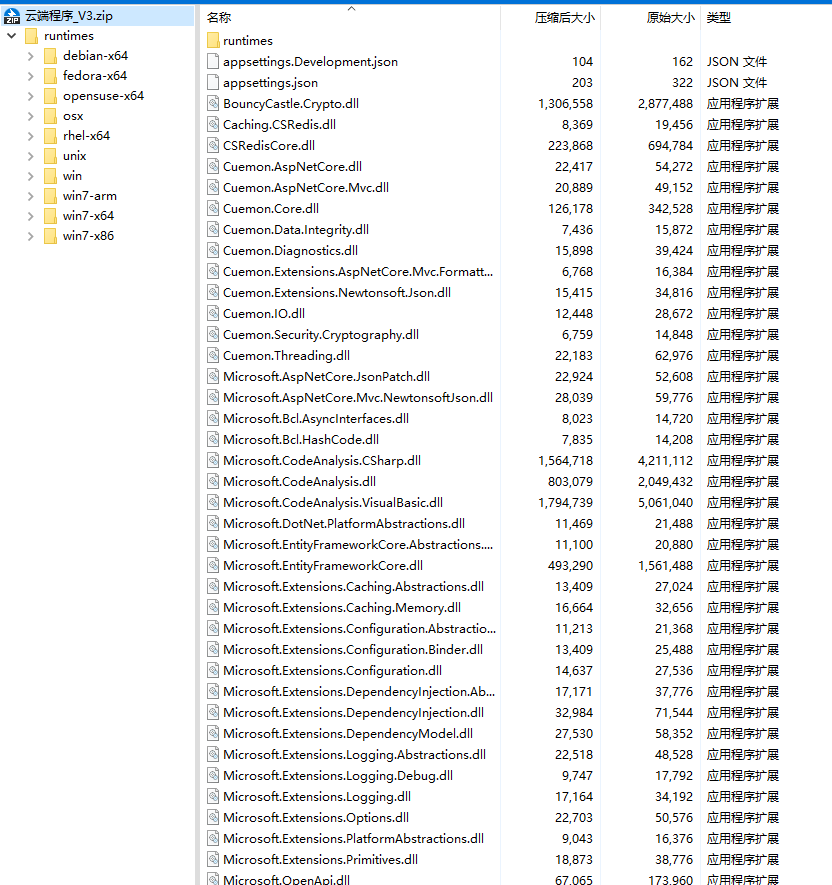Select file Microsoft.AspNetCore.JsonPatch.dll
Image resolution: width=832 pixels, height=885 pixels.
(326, 376)
